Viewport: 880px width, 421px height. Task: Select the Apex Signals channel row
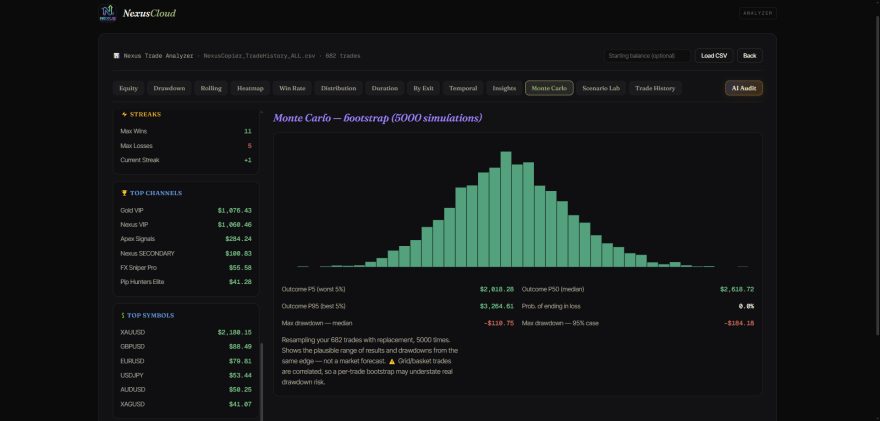(186, 239)
